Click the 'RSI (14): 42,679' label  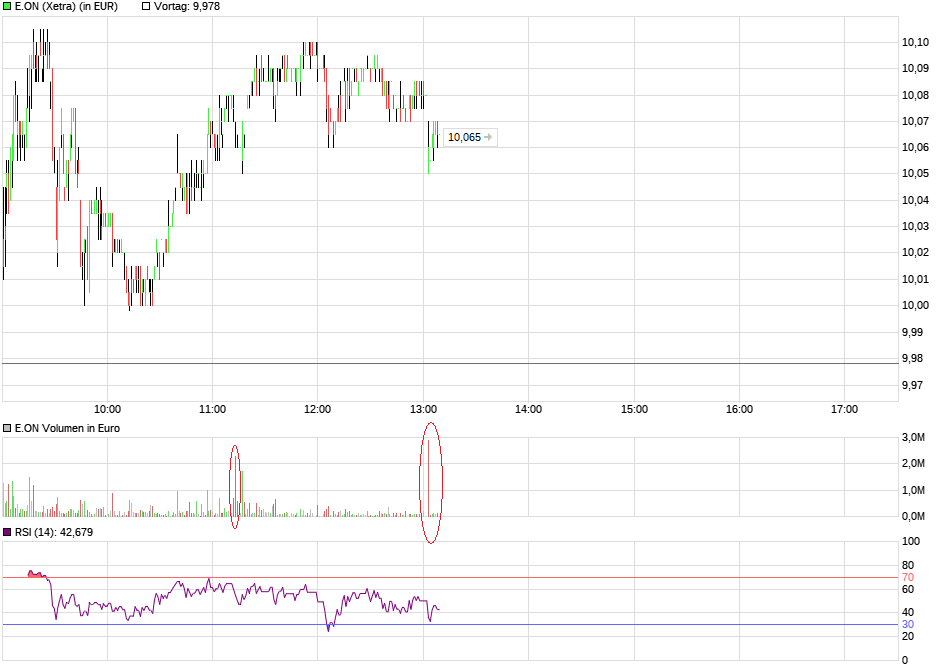54,532
